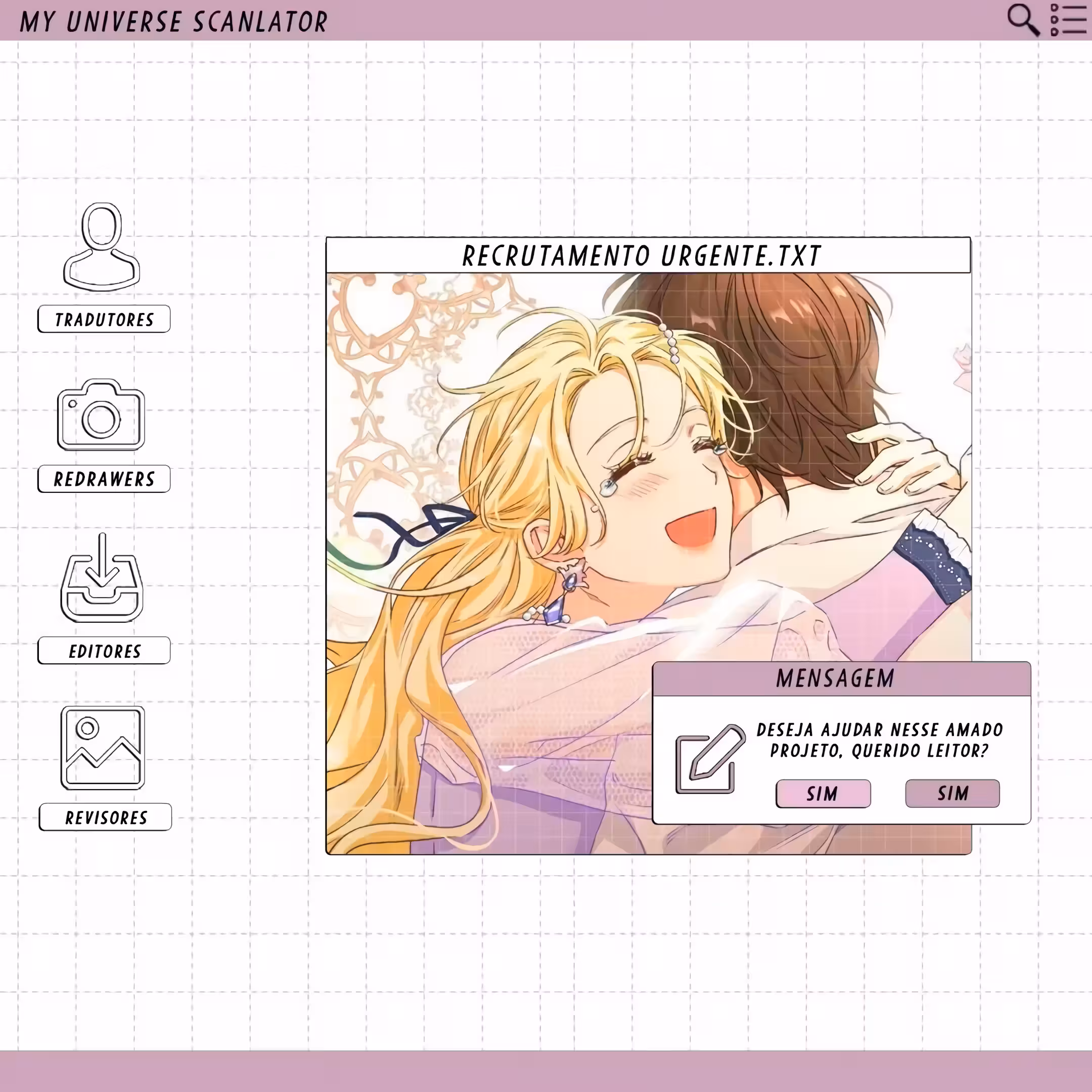Select the Tradutores button

(104, 320)
